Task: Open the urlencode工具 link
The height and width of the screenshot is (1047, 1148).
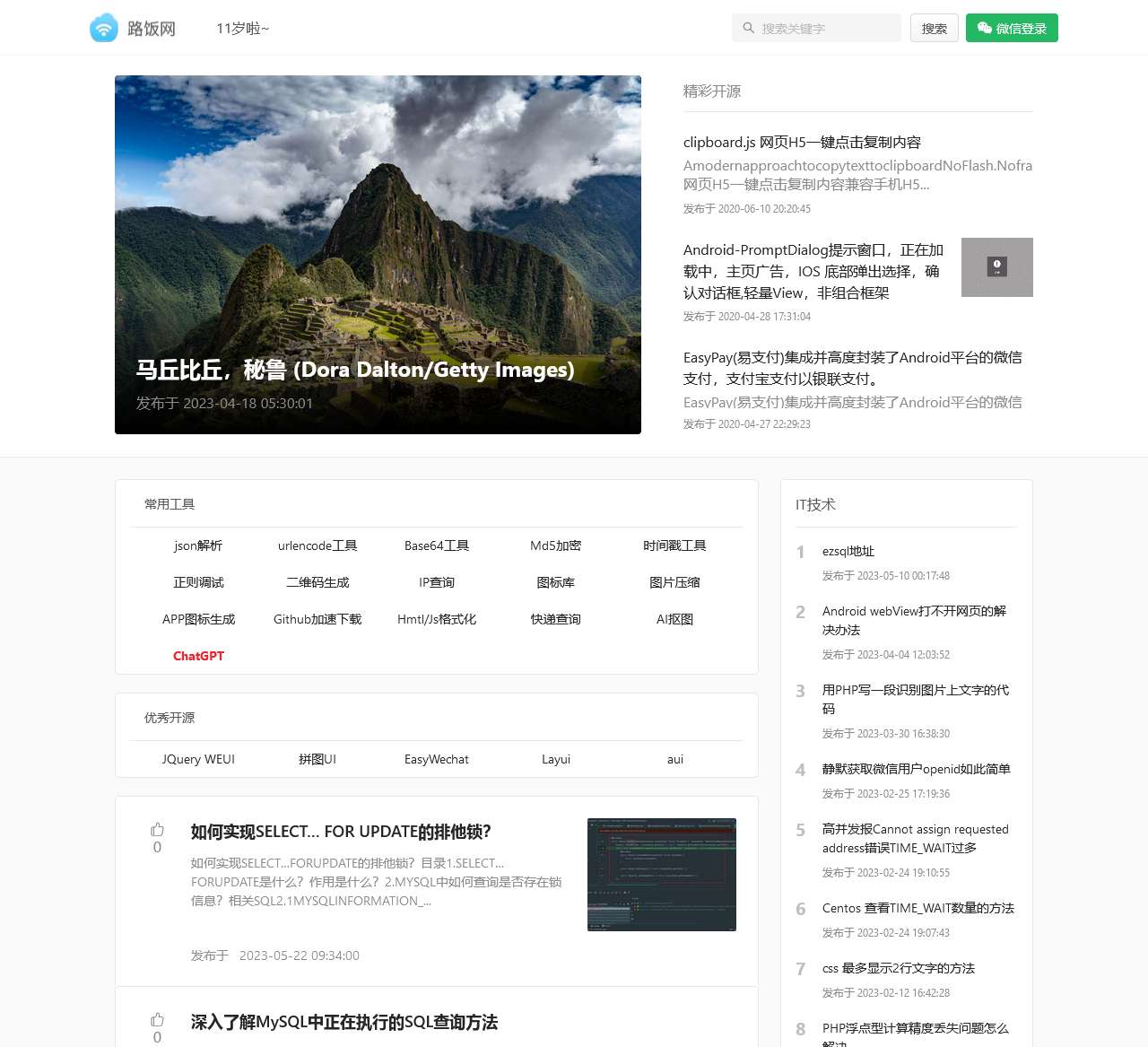Action: [x=317, y=545]
